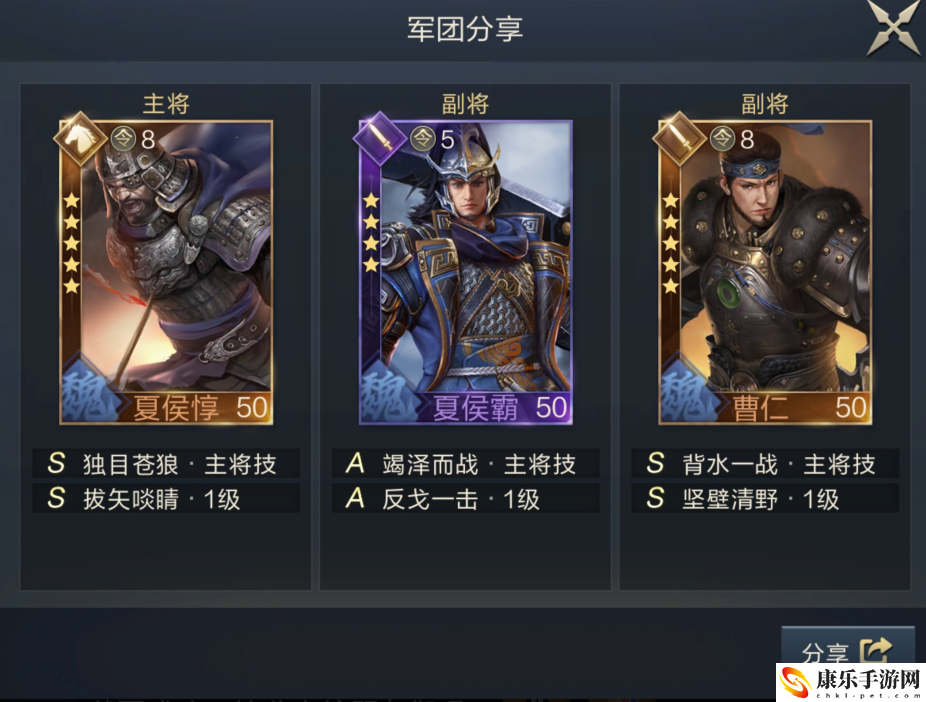Select skill 拔矢啖睛 · 1级

(166, 498)
